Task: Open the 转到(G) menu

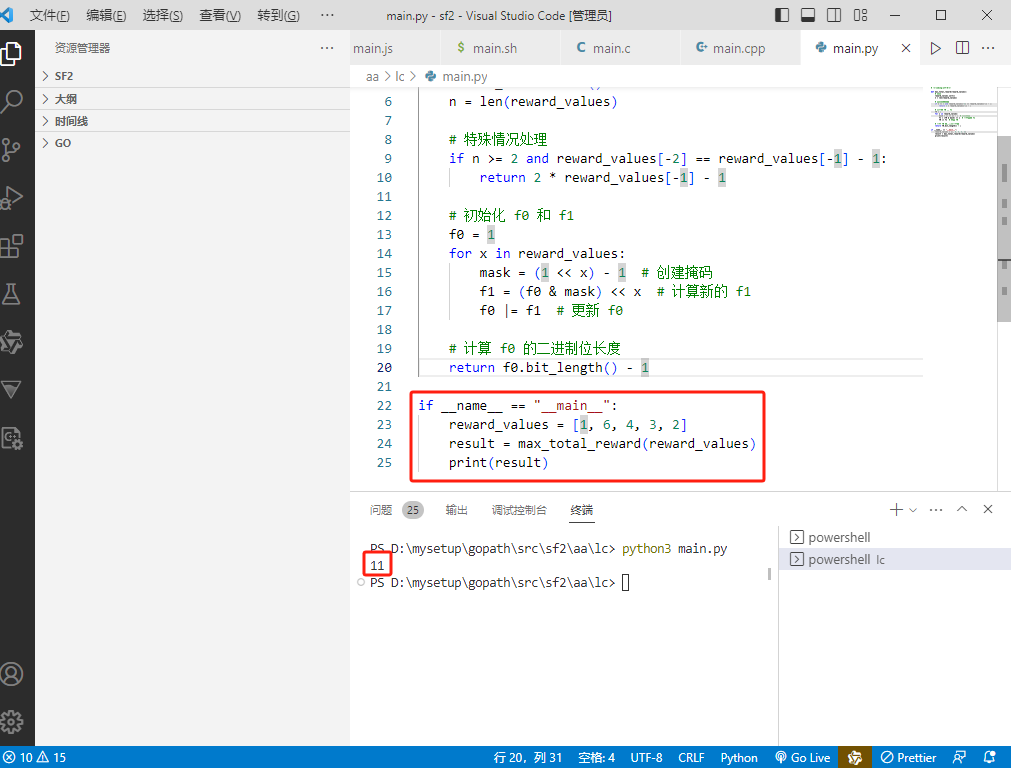Action: coord(279,15)
